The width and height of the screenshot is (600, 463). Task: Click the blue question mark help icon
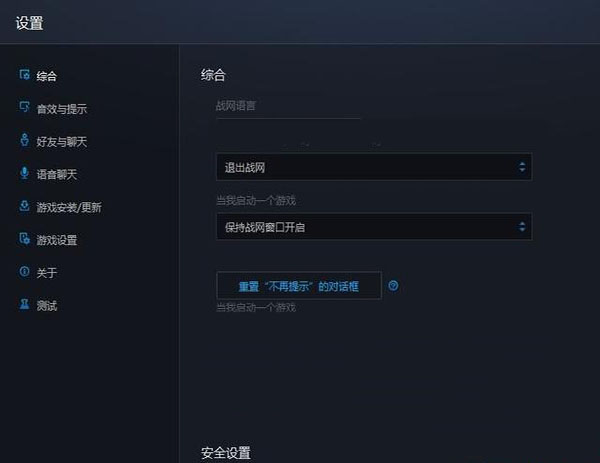[x=393, y=285]
